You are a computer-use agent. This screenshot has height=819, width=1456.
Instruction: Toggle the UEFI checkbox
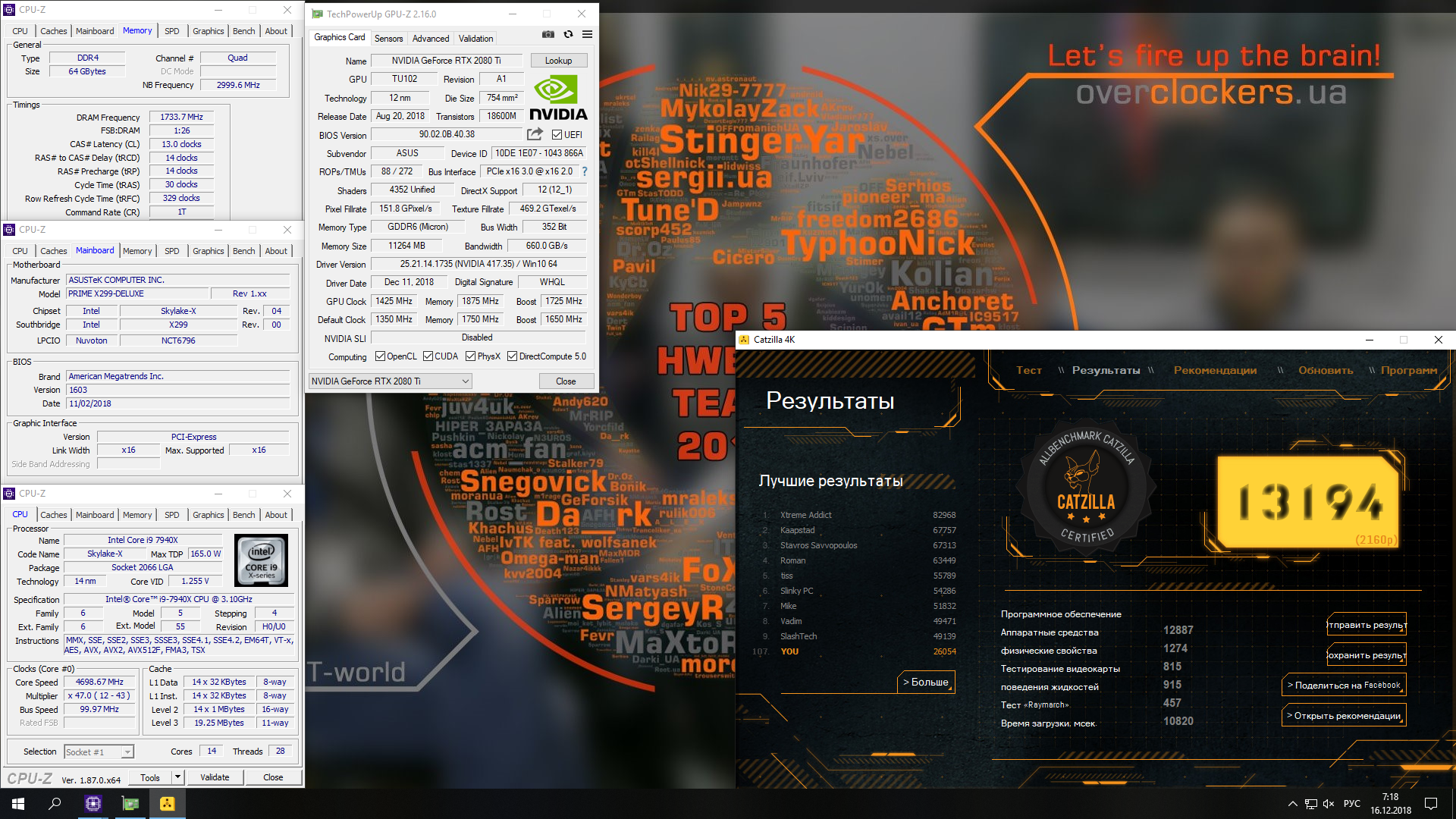coord(557,135)
